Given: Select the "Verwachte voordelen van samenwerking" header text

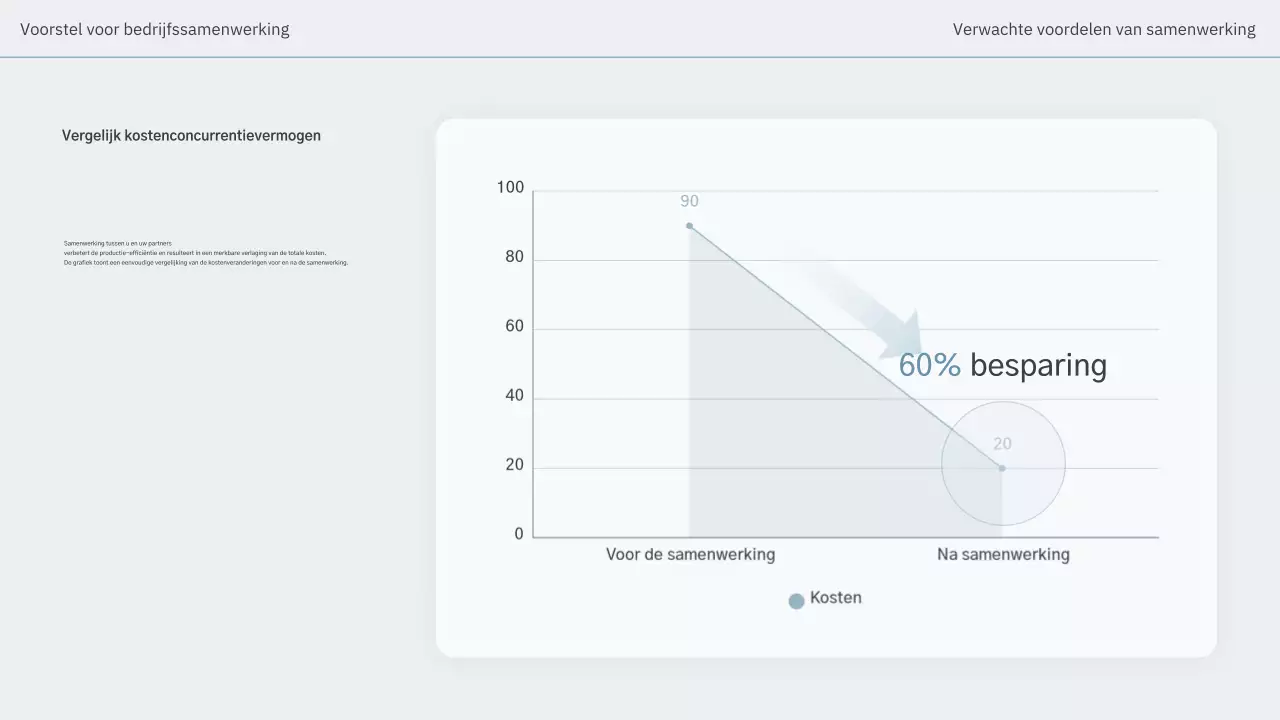Looking at the screenshot, I should click(1104, 29).
